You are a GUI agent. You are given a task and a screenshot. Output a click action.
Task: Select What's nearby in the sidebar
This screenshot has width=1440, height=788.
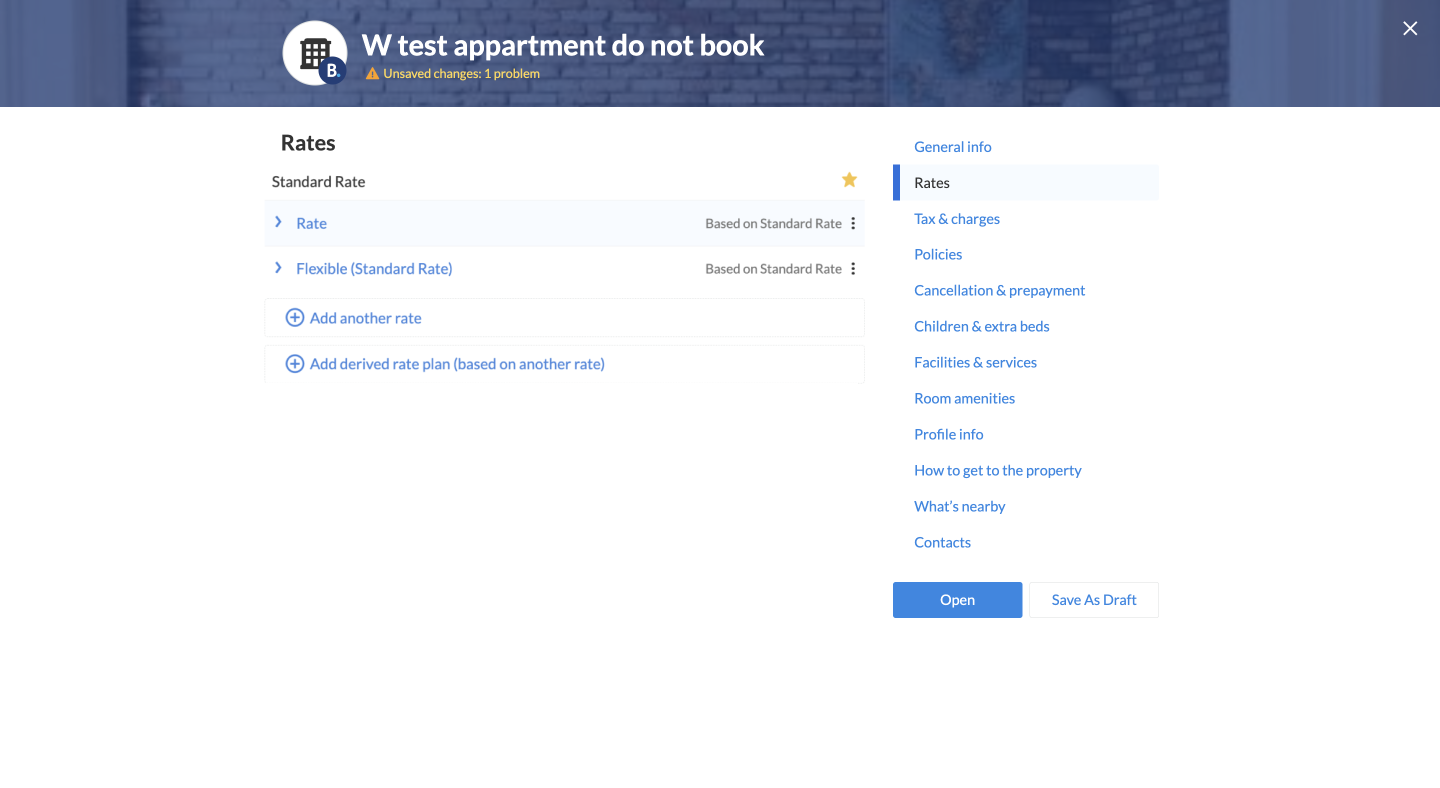click(960, 507)
